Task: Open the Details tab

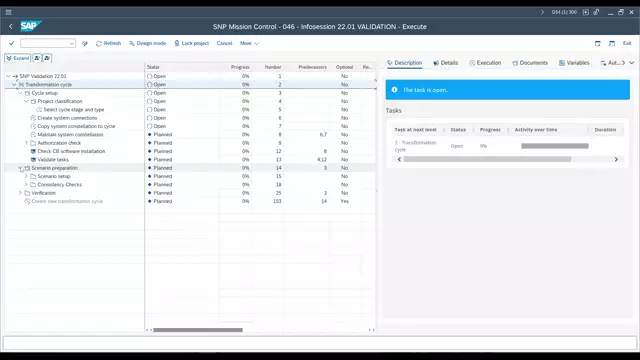Action: tap(445, 63)
